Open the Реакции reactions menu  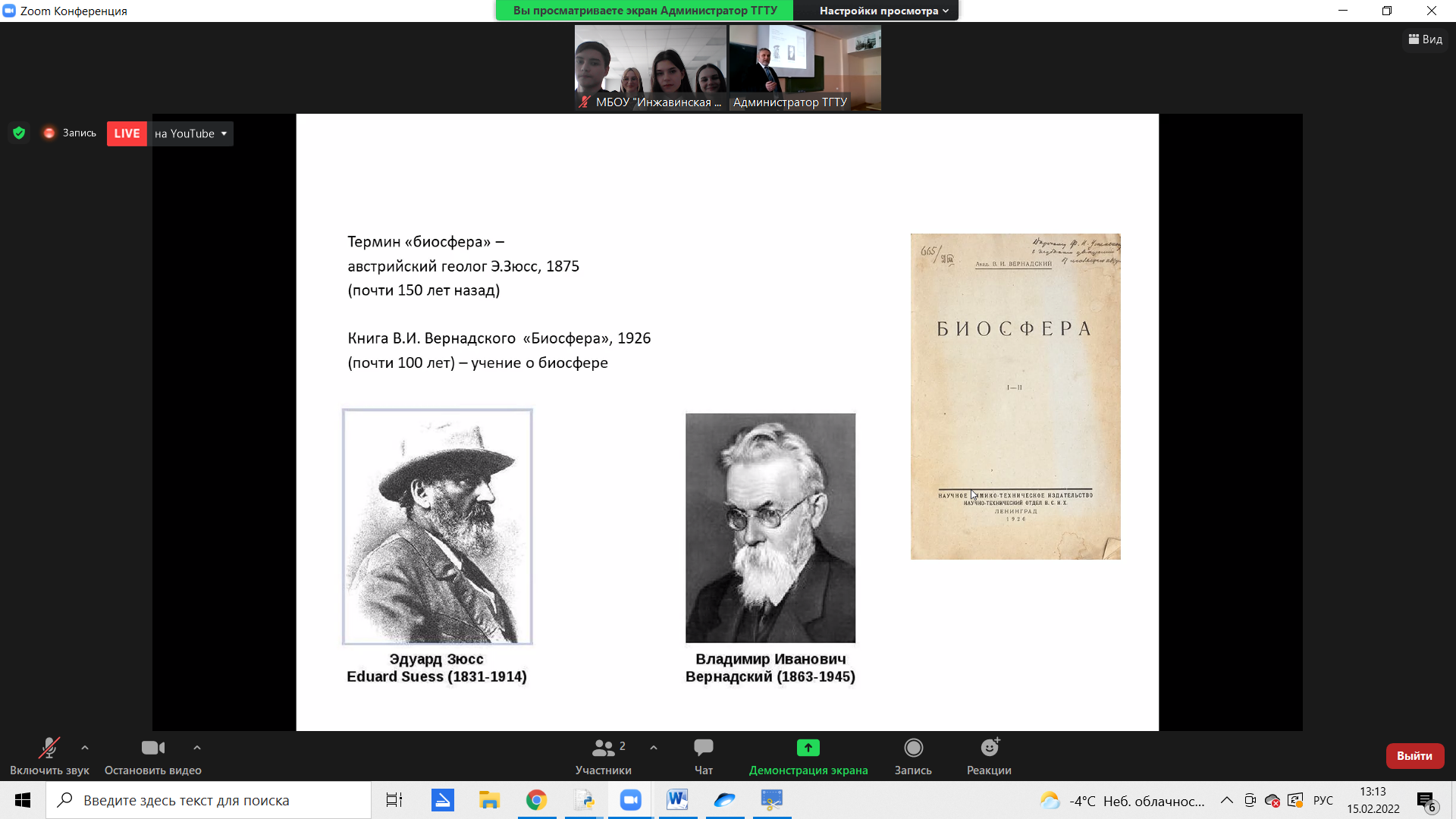click(989, 756)
